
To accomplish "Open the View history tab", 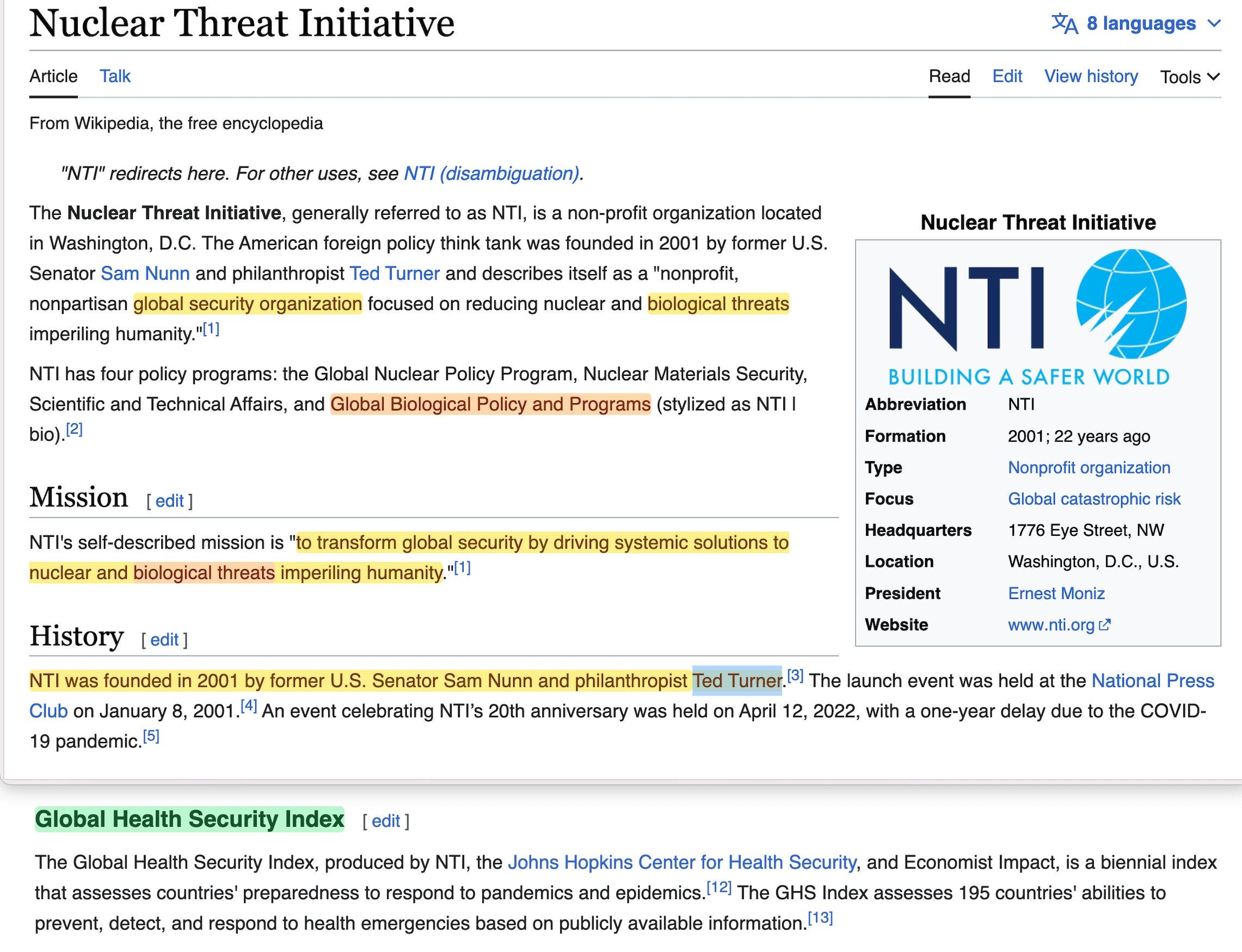I will point(1091,76).
